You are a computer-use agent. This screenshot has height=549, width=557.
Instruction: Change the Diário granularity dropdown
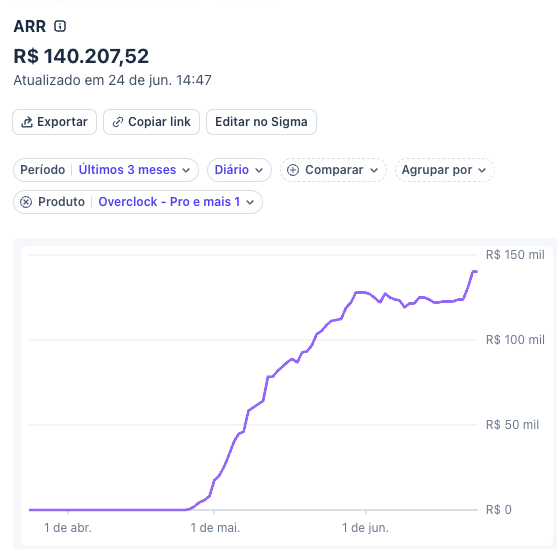[239, 170]
